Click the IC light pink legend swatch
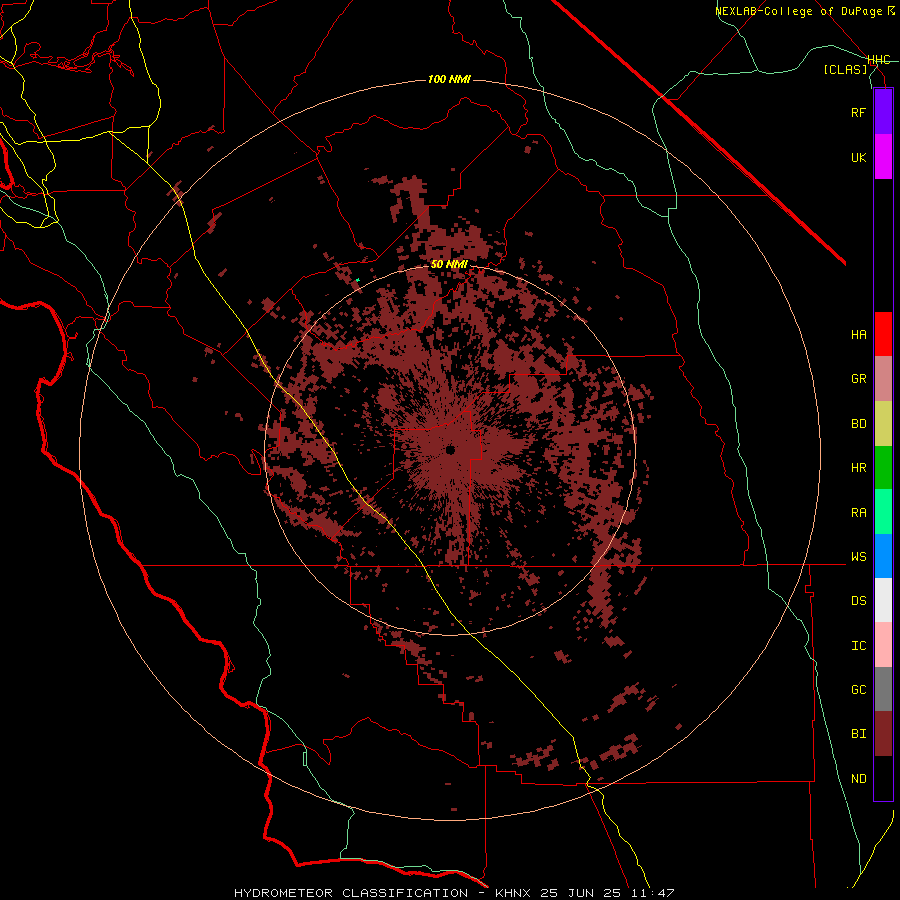 (883, 645)
